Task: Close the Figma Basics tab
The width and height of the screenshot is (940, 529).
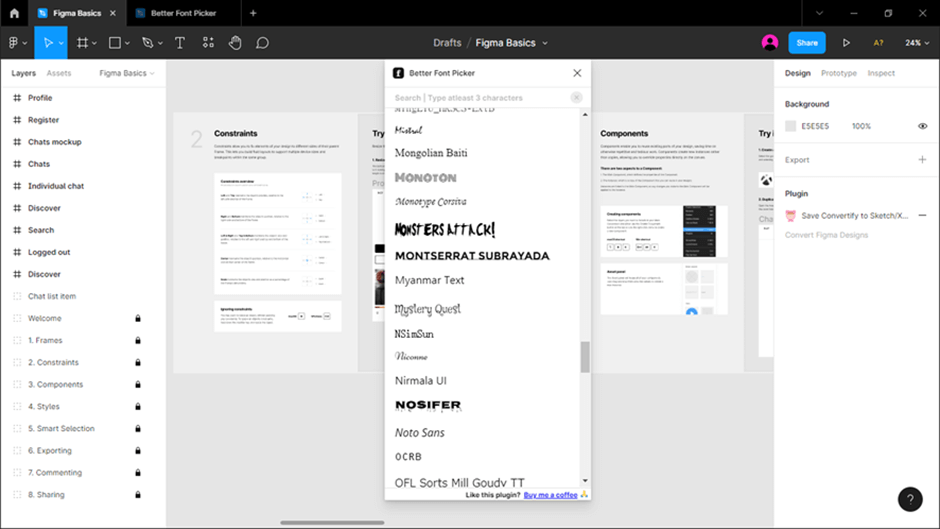Action: click(x=113, y=13)
